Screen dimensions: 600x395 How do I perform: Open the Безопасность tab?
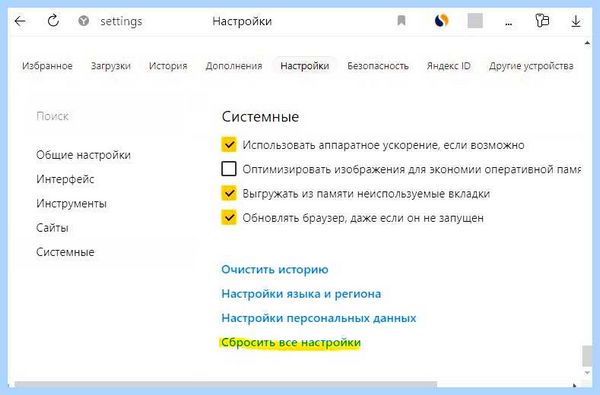tap(378, 66)
